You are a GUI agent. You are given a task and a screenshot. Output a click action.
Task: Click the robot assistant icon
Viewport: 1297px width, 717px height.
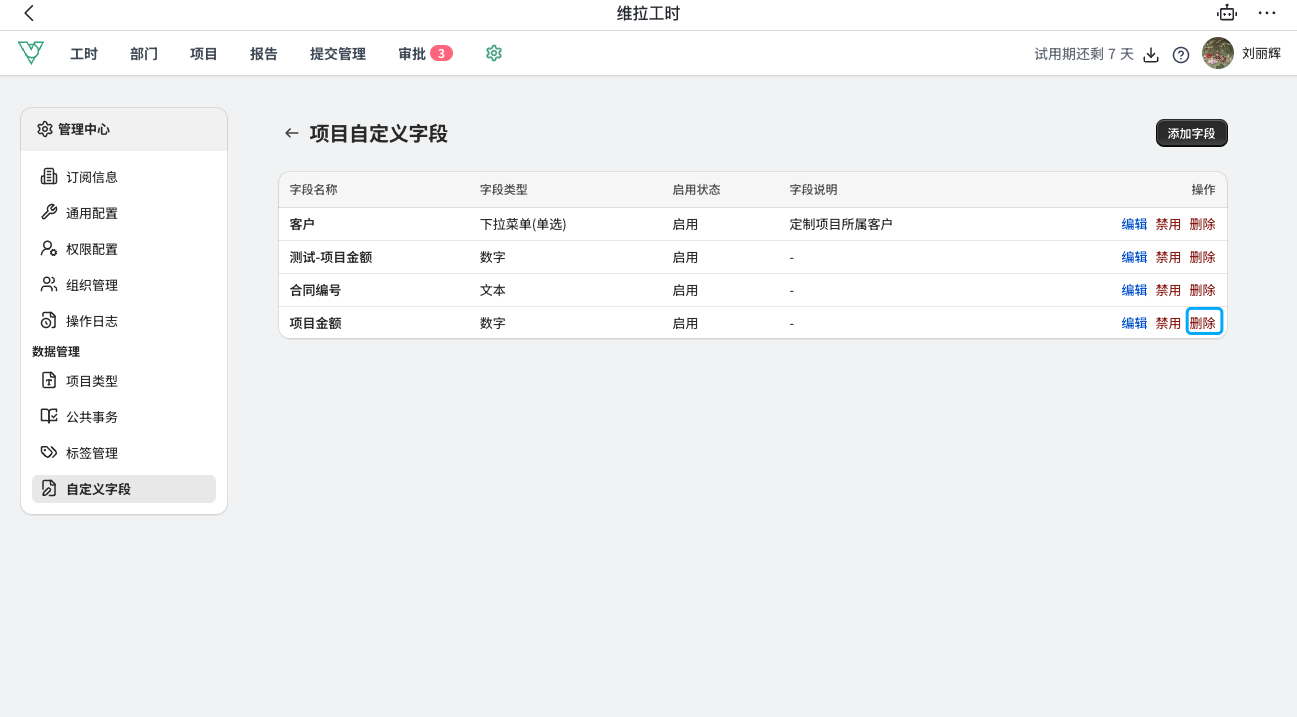(x=1226, y=13)
